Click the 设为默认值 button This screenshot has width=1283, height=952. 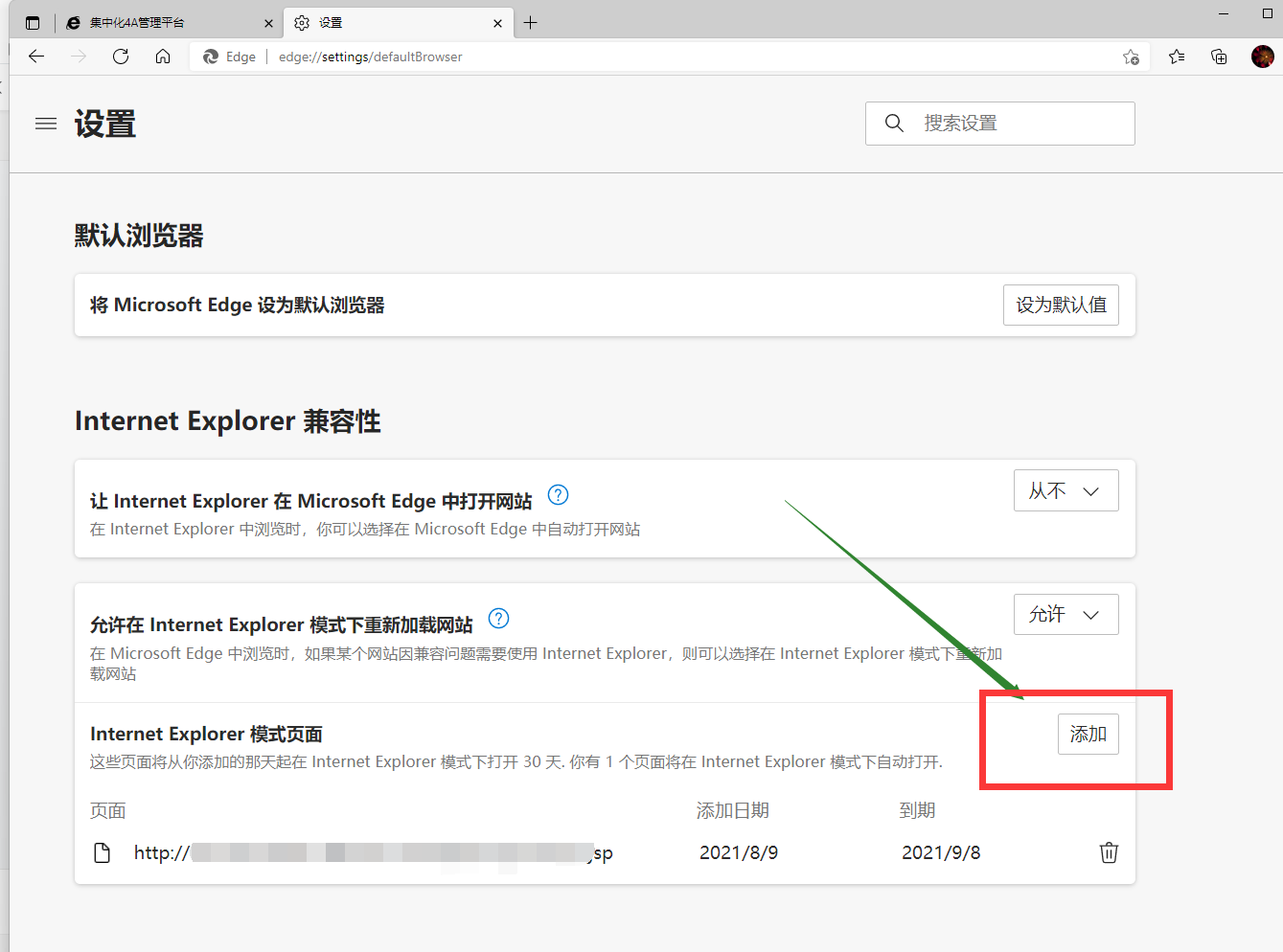[1061, 305]
